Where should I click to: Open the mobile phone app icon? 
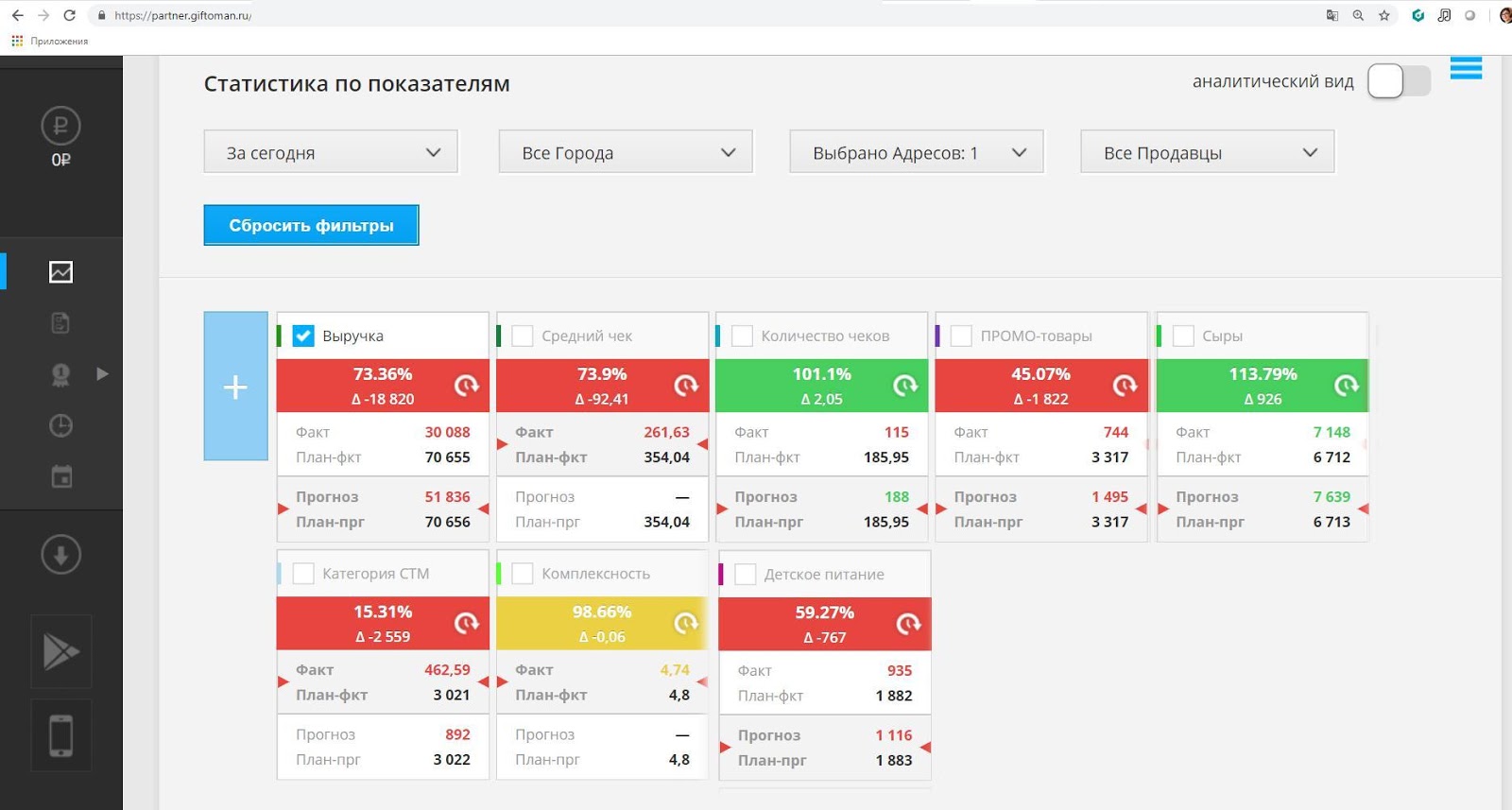click(60, 735)
